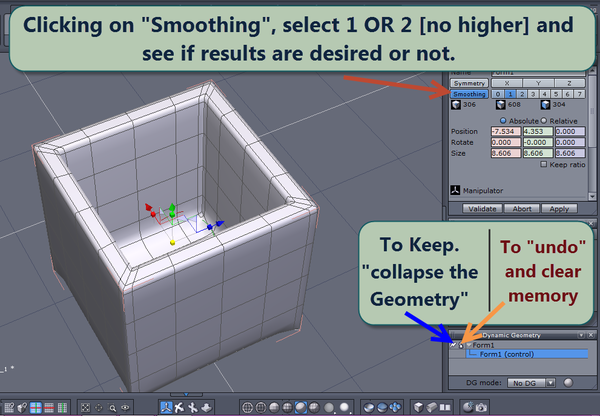Click the points count cube icon next to 306
Image resolution: width=600 pixels, height=416 pixels.
(456, 104)
